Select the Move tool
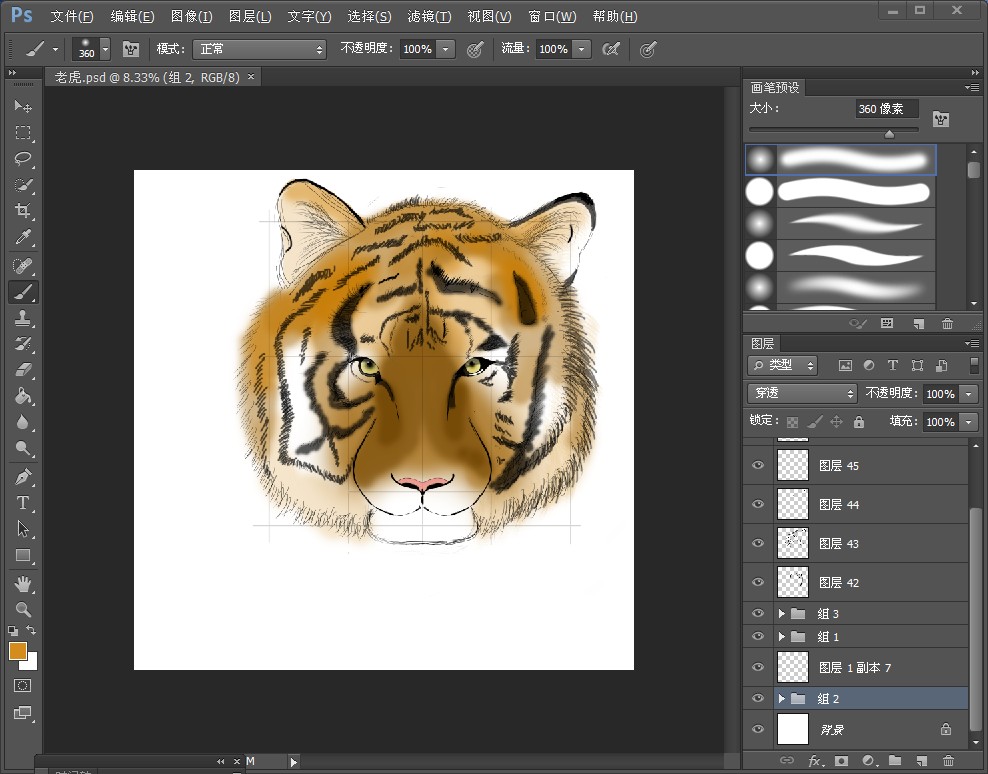 23,107
